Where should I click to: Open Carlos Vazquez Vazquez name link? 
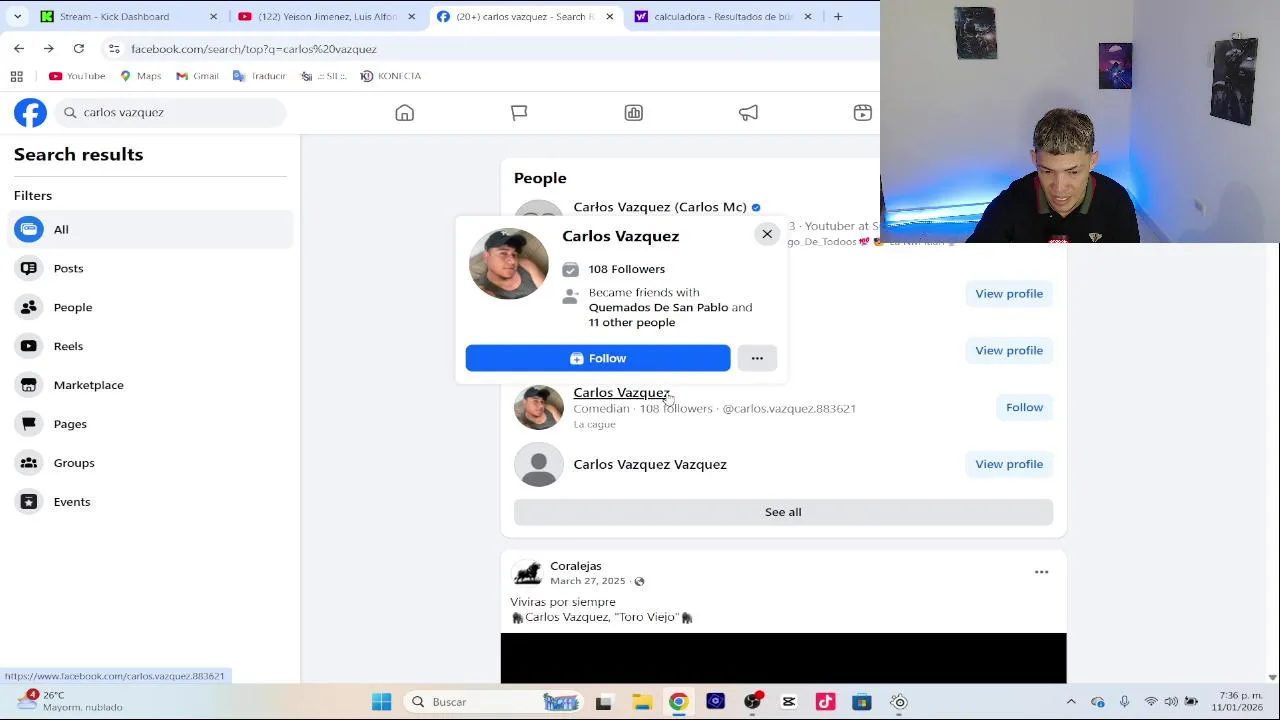click(x=650, y=464)
